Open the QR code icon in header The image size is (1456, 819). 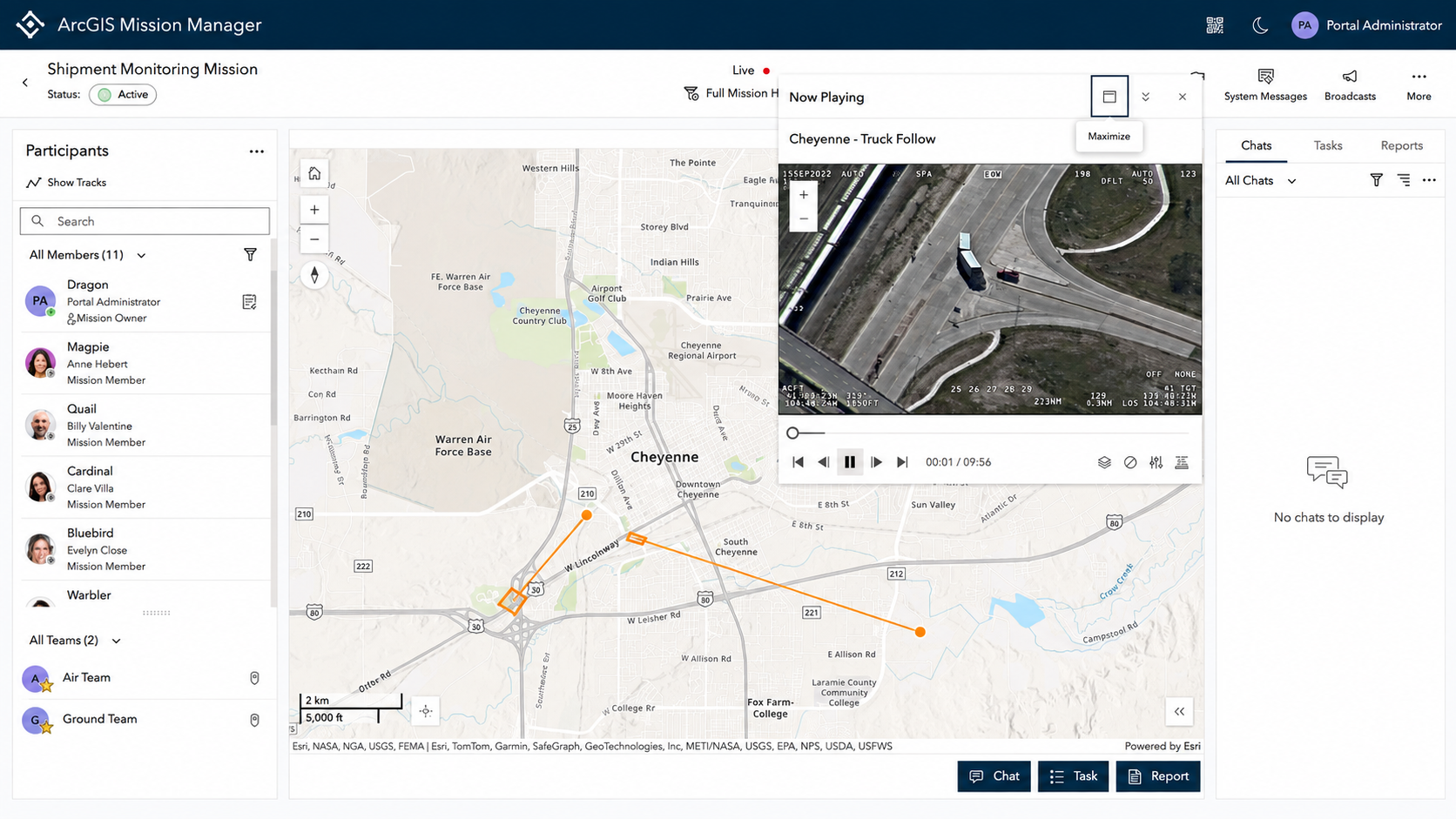coord(1215,25)
